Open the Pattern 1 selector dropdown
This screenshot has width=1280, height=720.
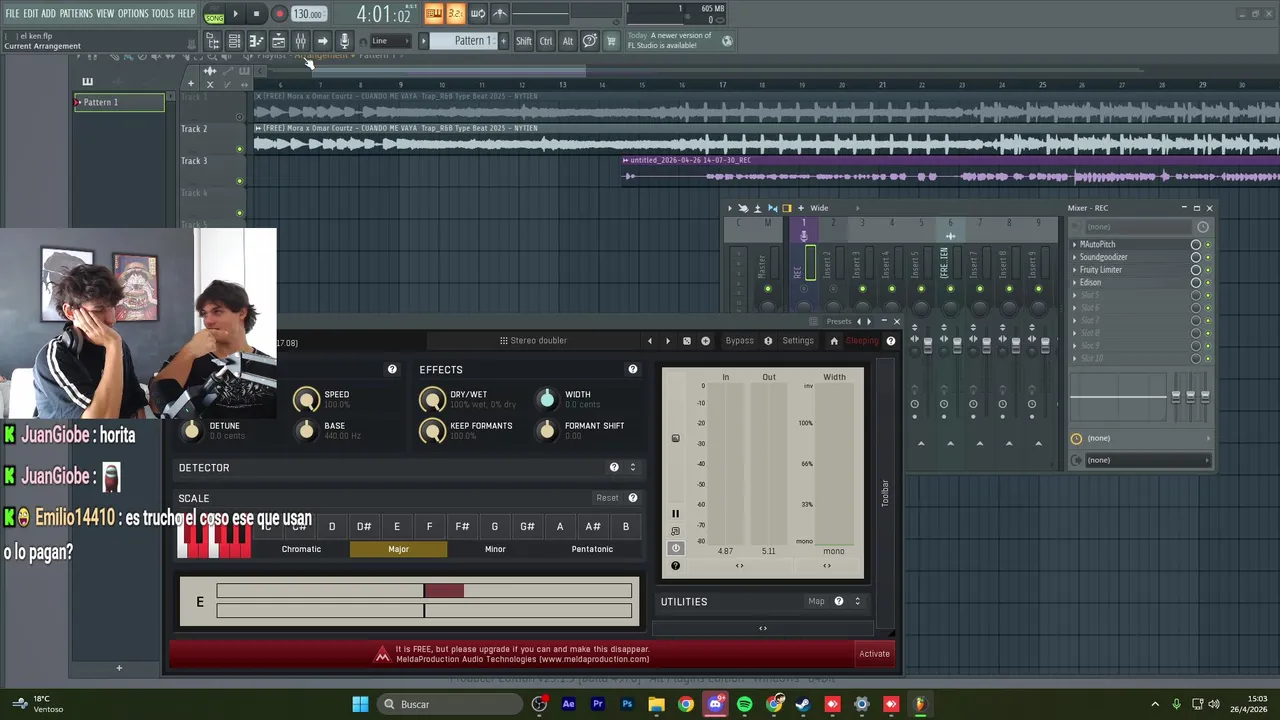click(x=465, y=41)
